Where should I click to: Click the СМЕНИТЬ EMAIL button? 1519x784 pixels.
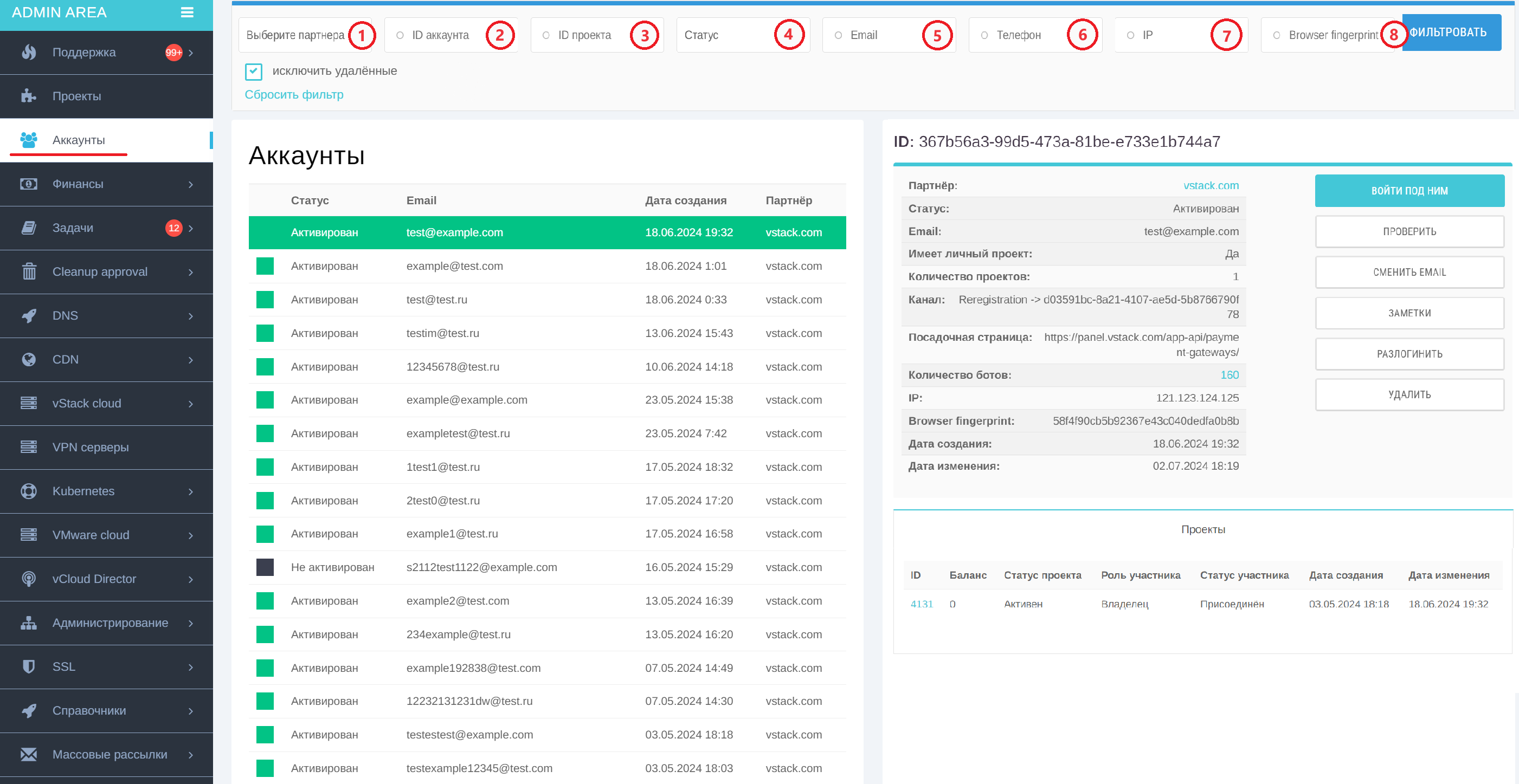(x=1409, y=273)
